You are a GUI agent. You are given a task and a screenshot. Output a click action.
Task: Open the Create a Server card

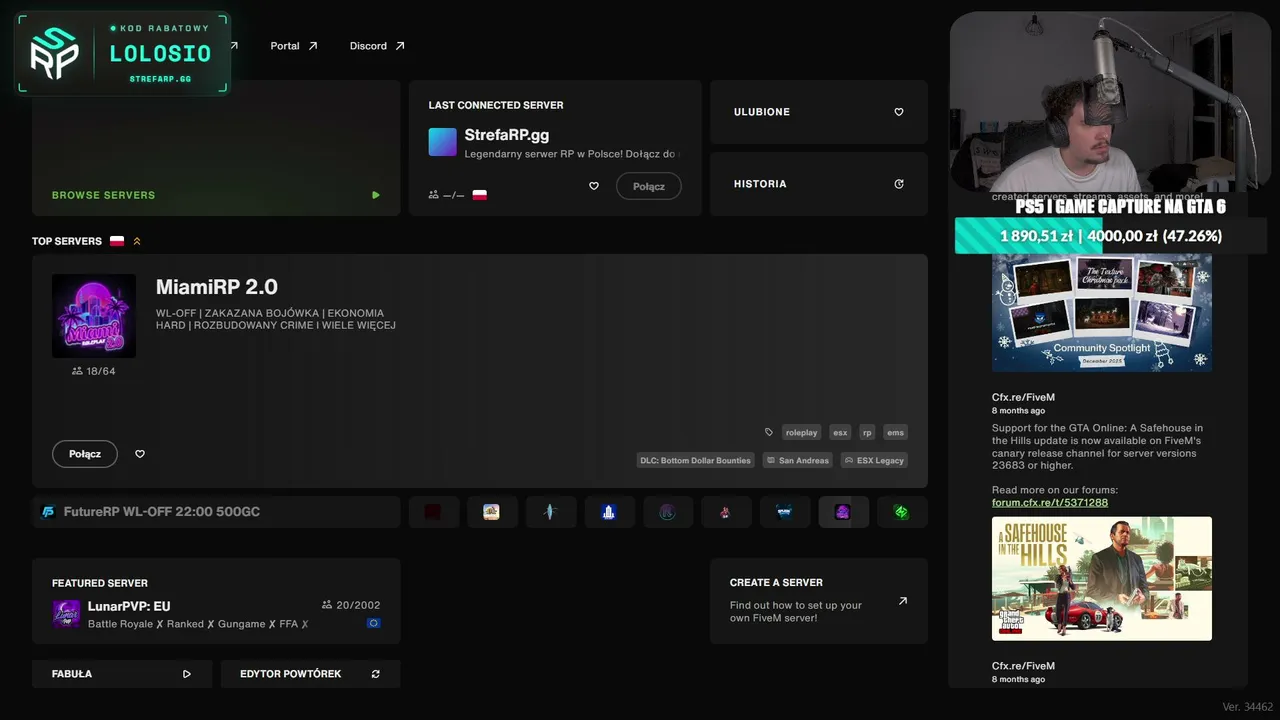[x=819, y=601]
